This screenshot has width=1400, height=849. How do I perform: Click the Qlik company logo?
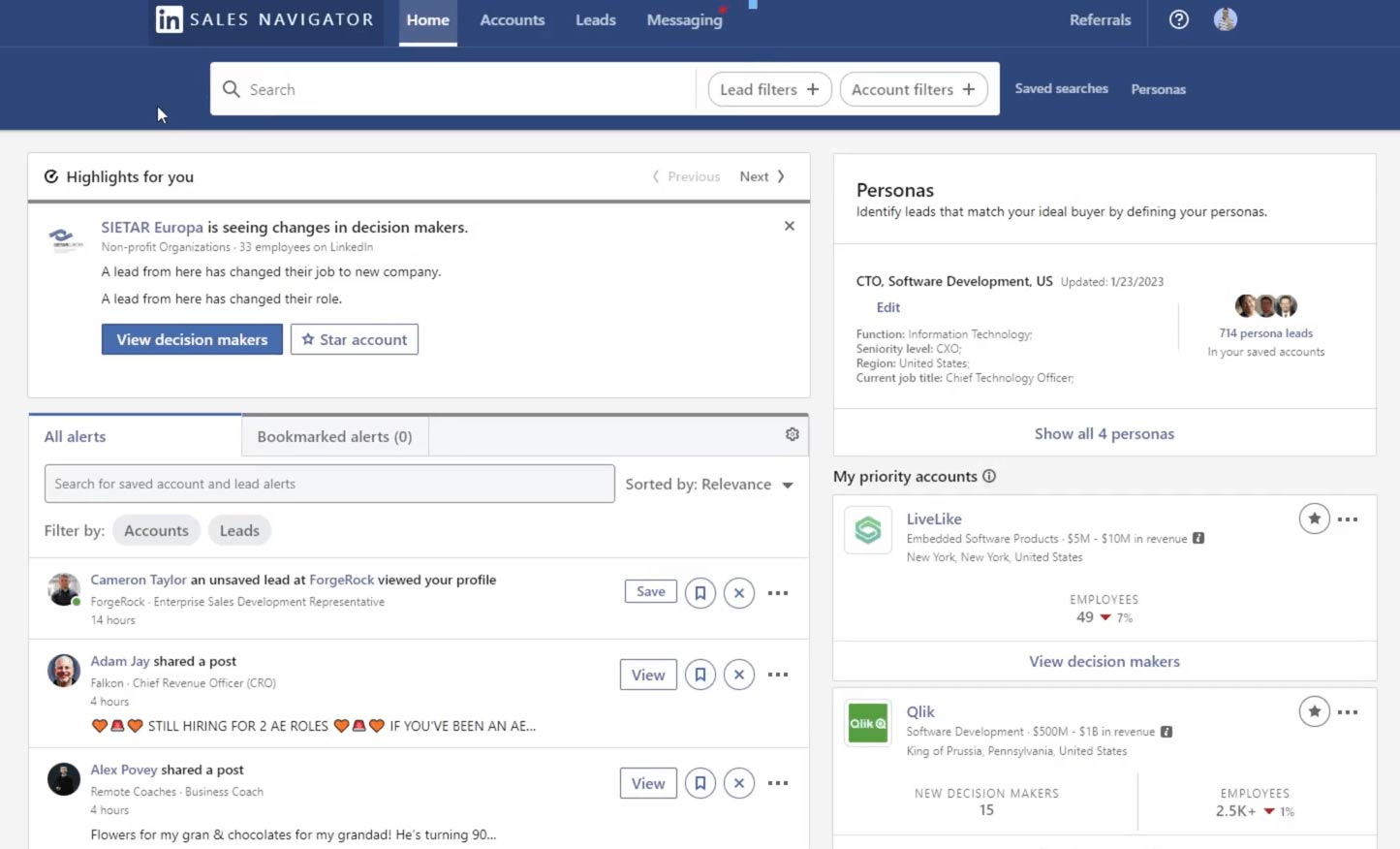868,723
